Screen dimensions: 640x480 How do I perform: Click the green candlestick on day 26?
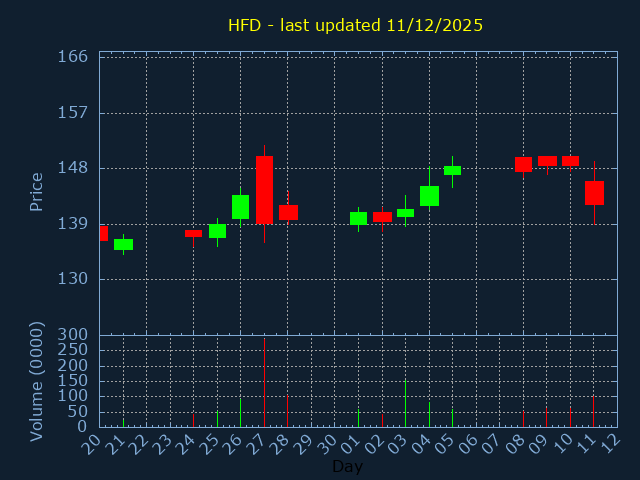[240, 206]
